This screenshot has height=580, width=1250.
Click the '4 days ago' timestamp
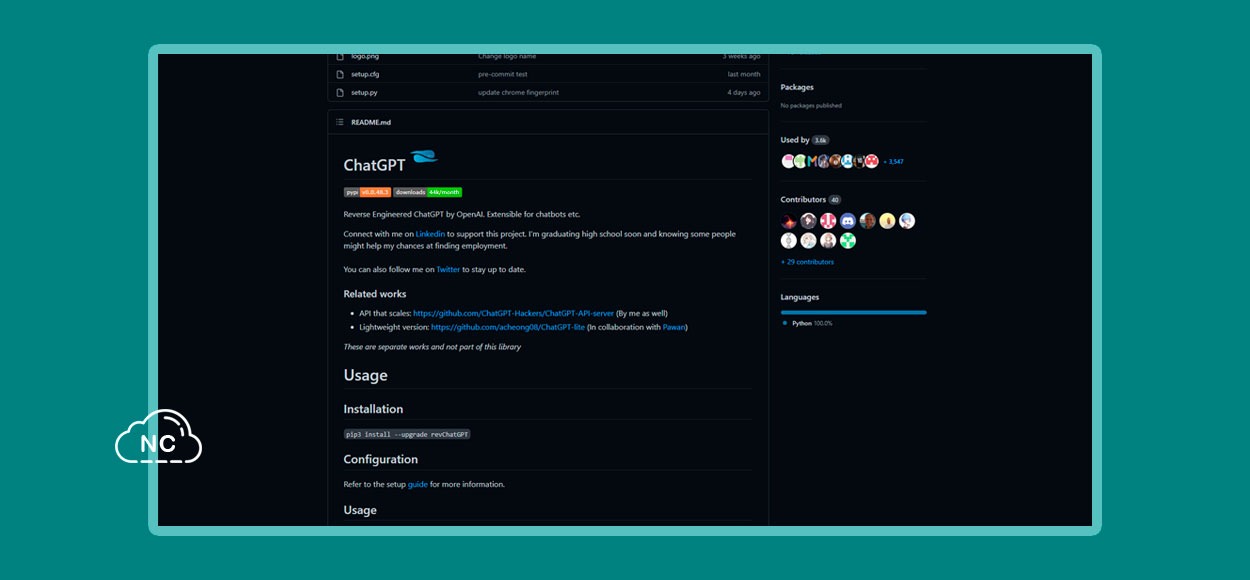click(x=744, y=92)
